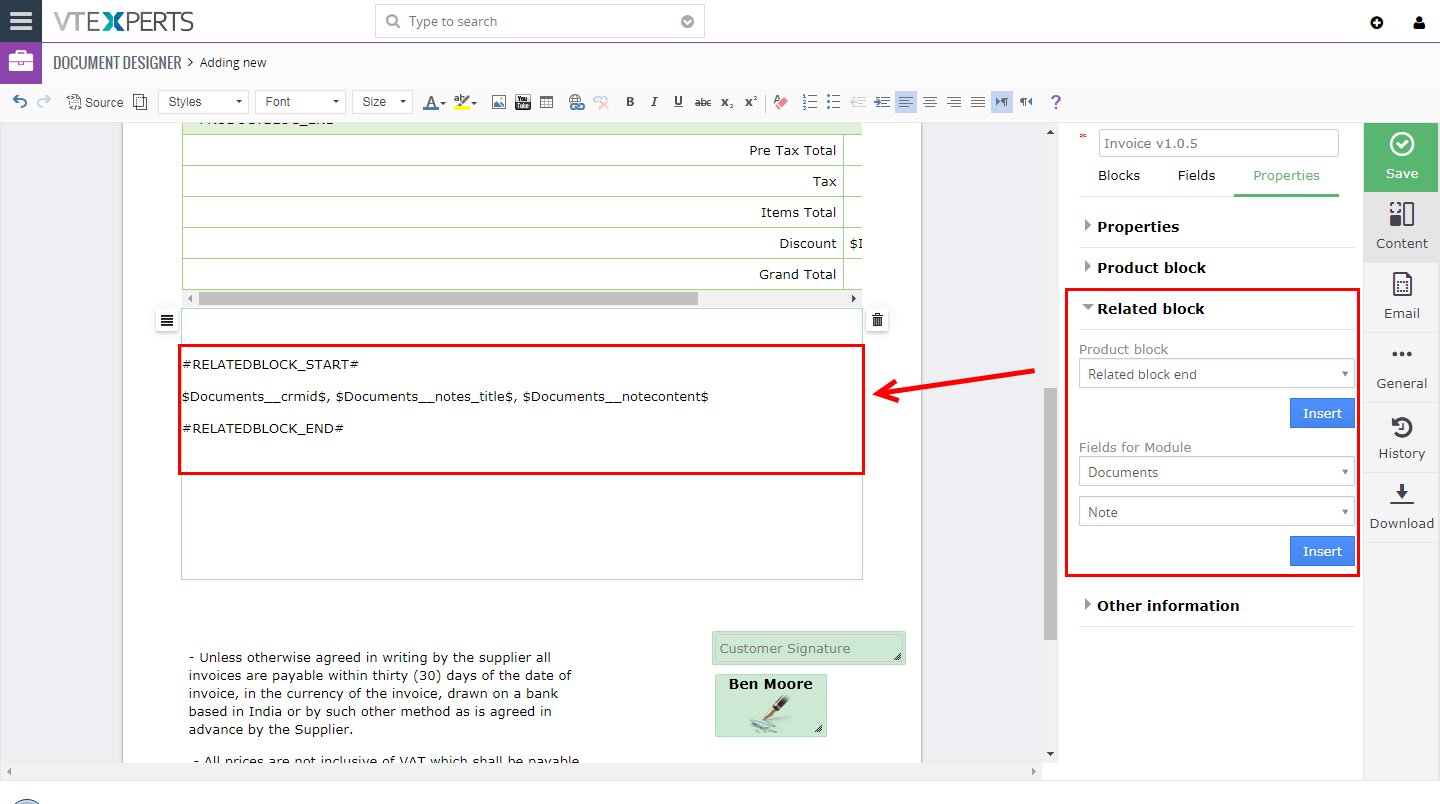This screenshot has height=804, width=1440.
Task: Open the editor Source view
Action: 94,101
